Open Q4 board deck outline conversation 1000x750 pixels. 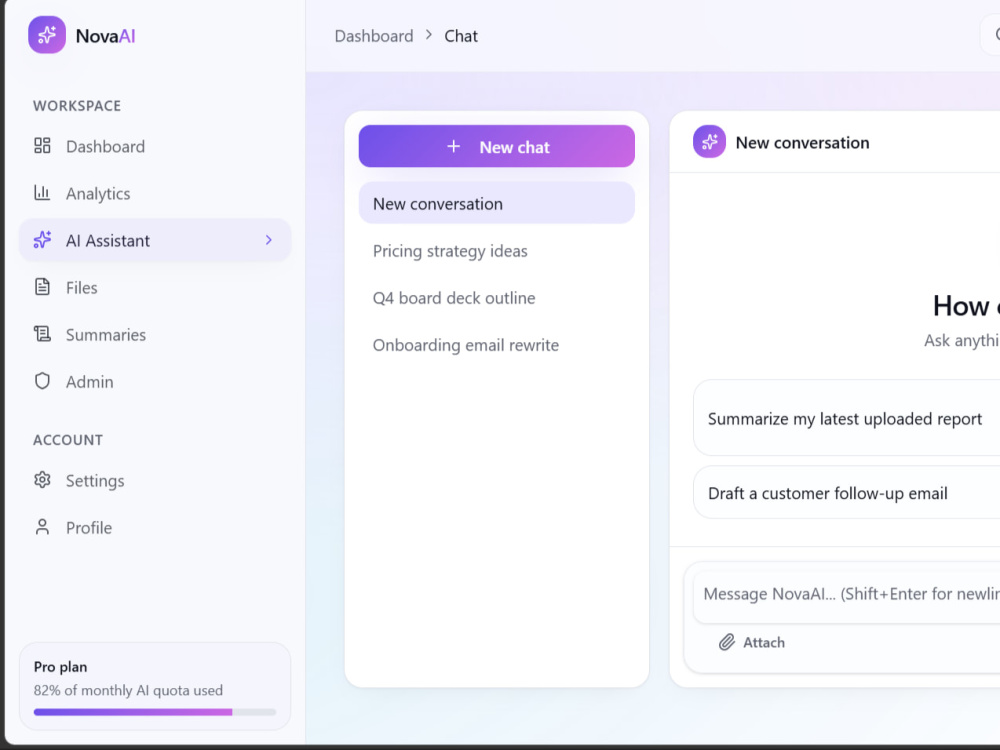tap(497, 298)
